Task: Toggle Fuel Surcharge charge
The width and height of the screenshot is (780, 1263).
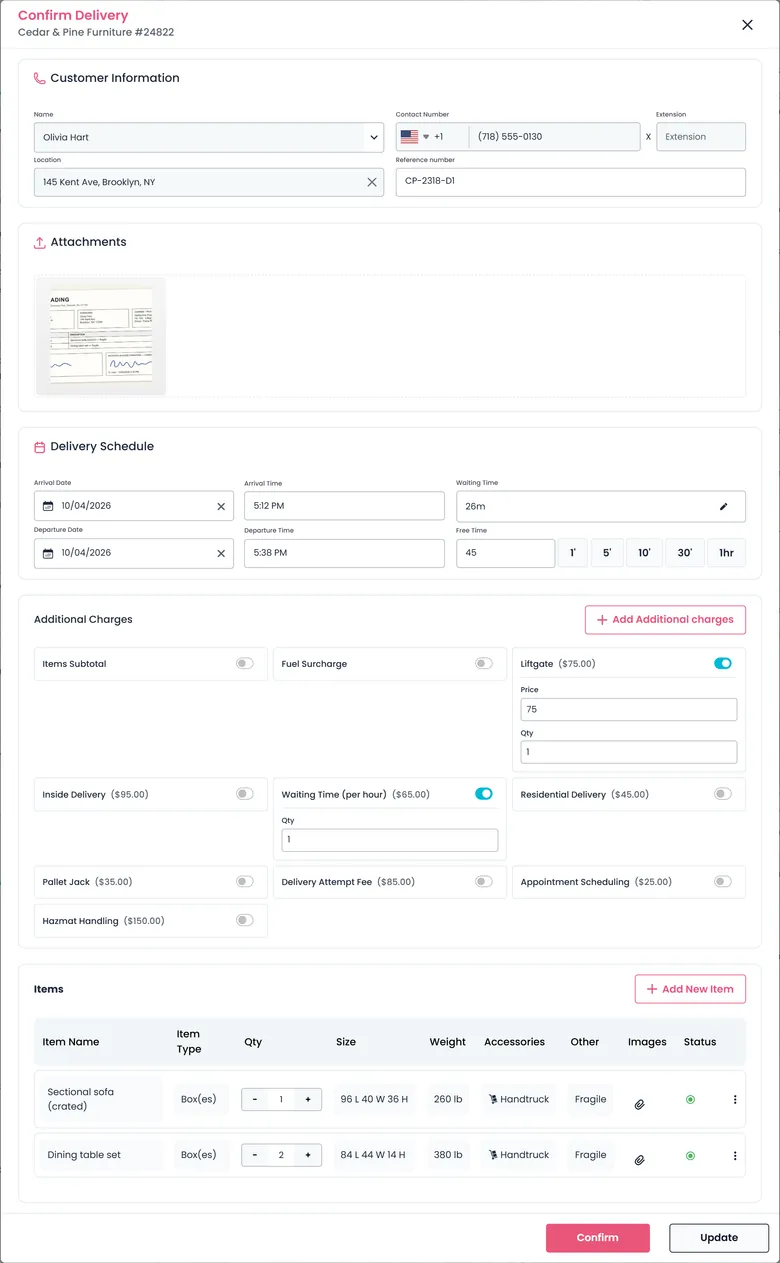Action: coord(484,664)
